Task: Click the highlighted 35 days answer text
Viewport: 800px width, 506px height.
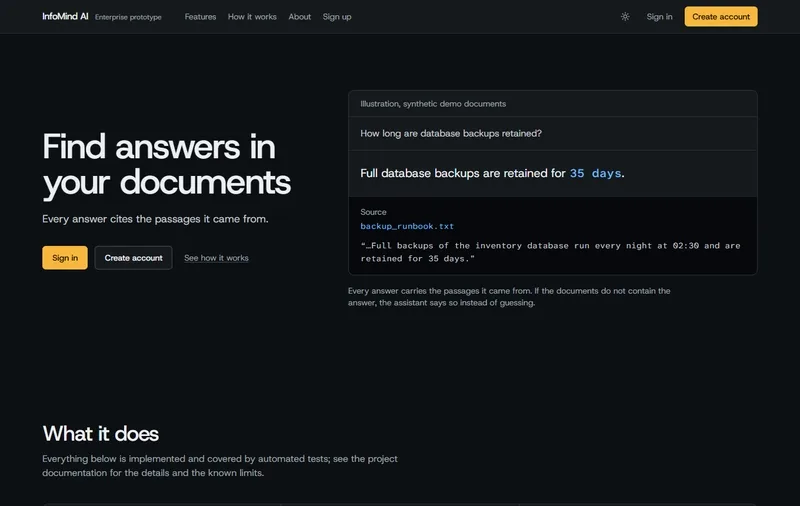Action: [x=595, y=173]
